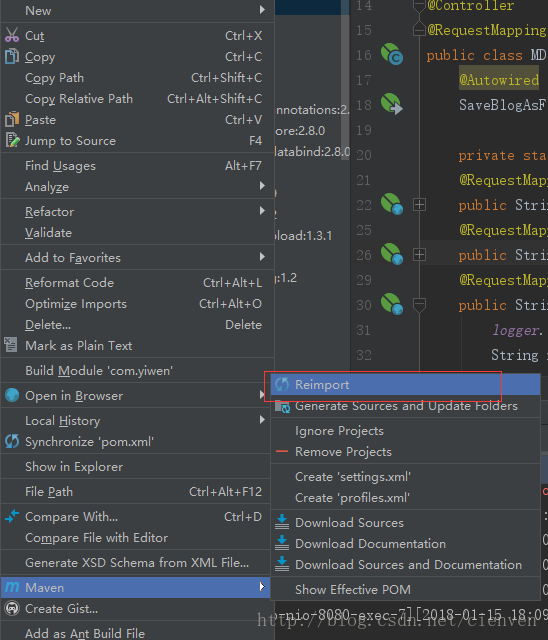Click the Jump to Source pencil icon
548x640 pixels.
point(12,140)
